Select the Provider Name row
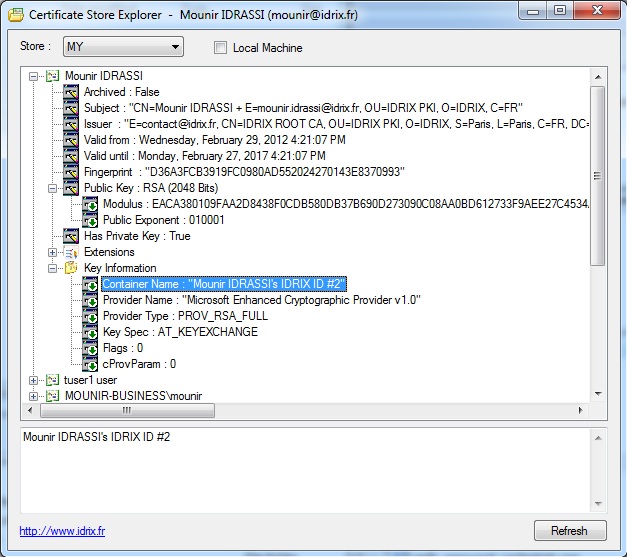 [x=262, y=300]
